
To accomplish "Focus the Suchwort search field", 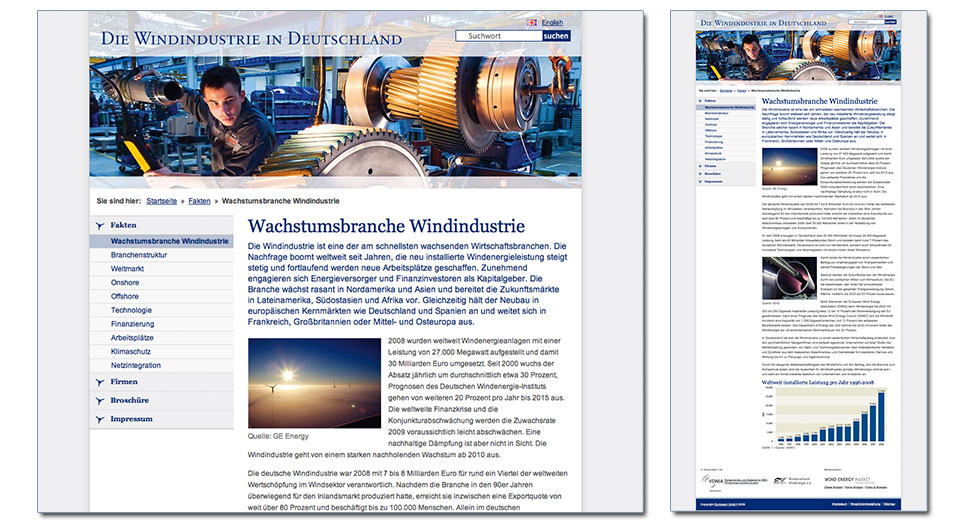I will (x=498, y=36).
